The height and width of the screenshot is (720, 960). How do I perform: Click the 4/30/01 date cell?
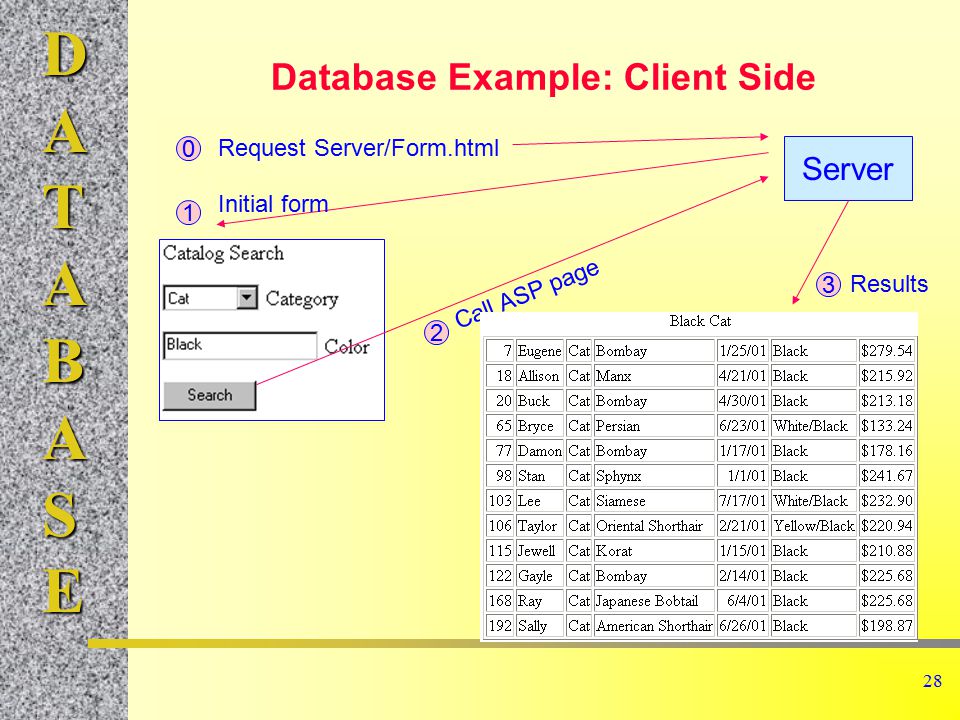743,401
